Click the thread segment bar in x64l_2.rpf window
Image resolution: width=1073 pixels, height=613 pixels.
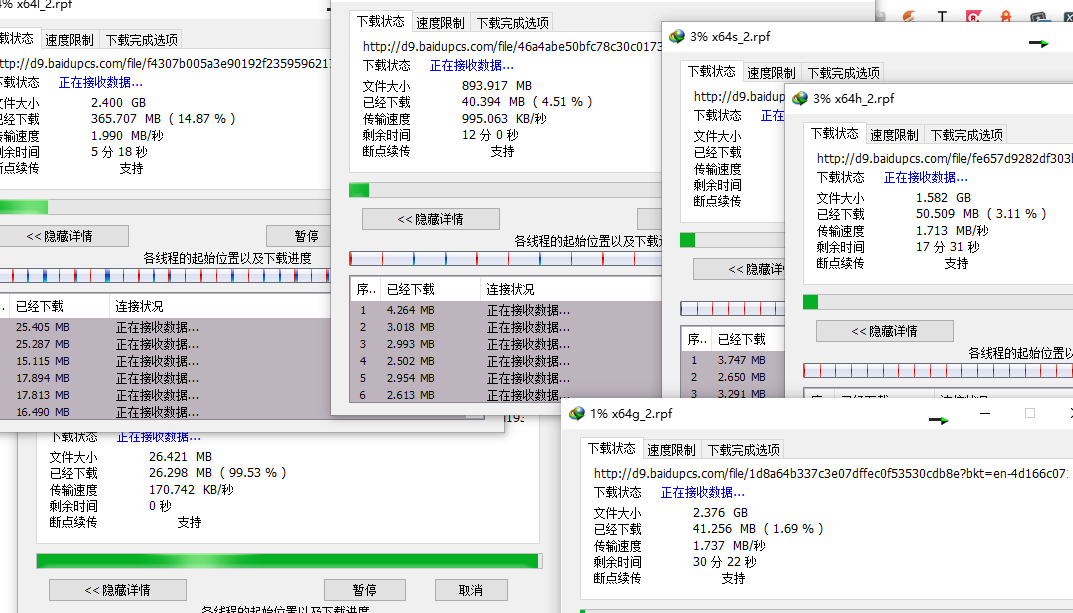click(166, 276)
